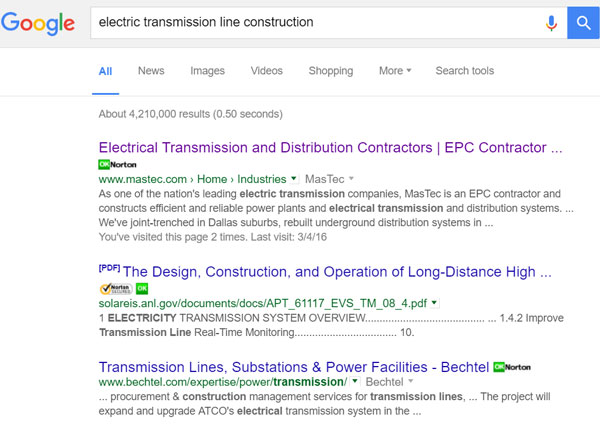This screenshot has width=600, height=426.
Task: Open dropdown arrow after mastec.com Industries URL
Action: pyautogui.click(x=293, y=177)
